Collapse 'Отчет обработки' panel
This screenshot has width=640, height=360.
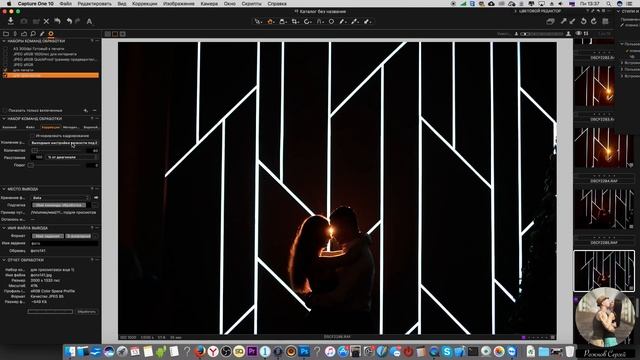(4, 260)
